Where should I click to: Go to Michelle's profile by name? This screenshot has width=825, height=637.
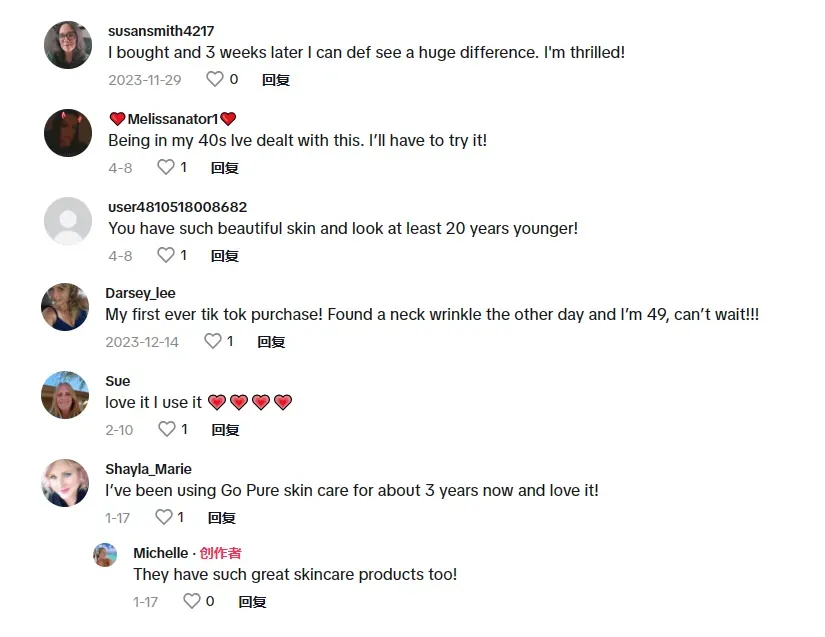(x=160, y=553)
